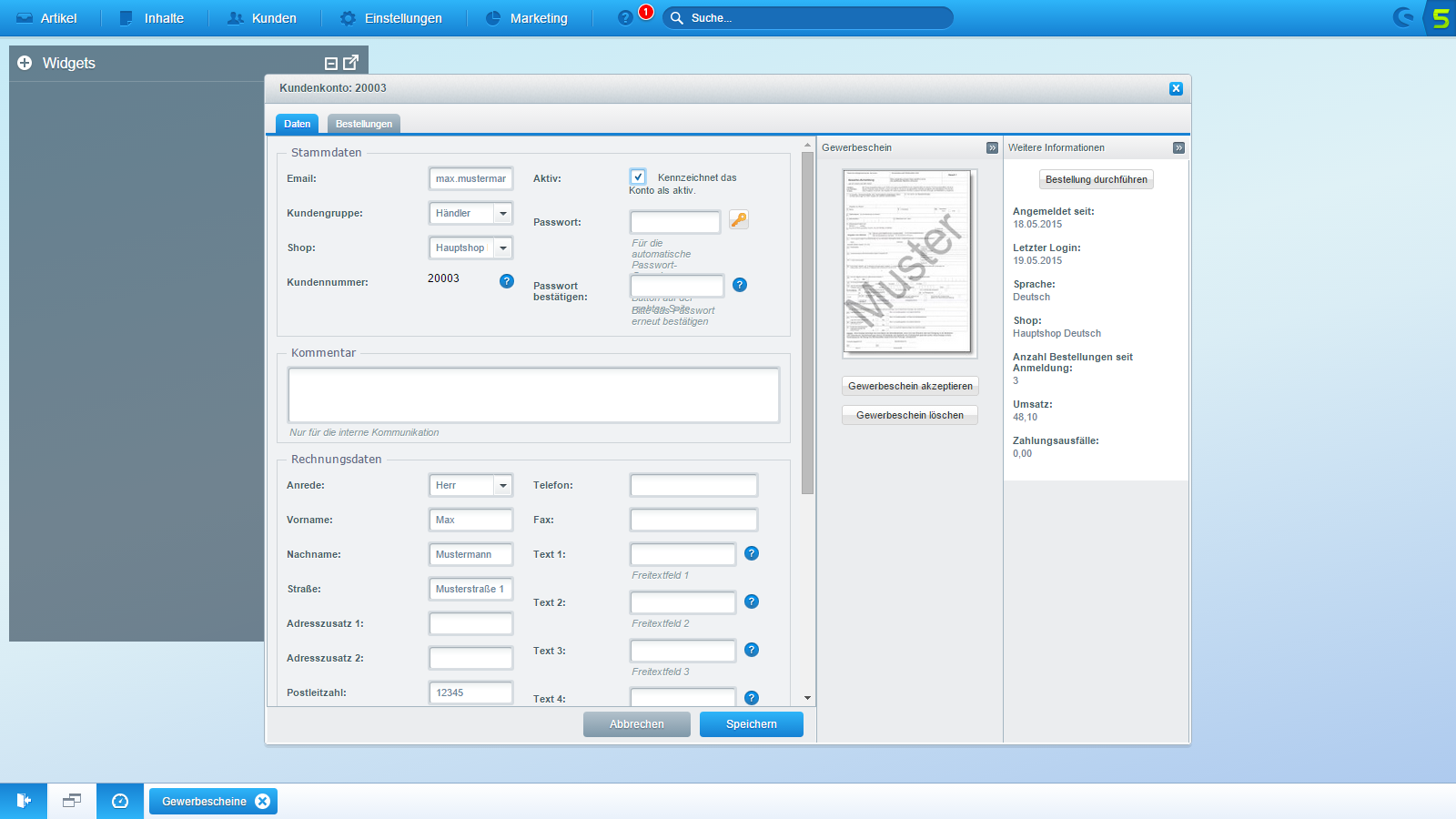Click the Fax input field
The image size is (1456, 819).
click(693, 520)
